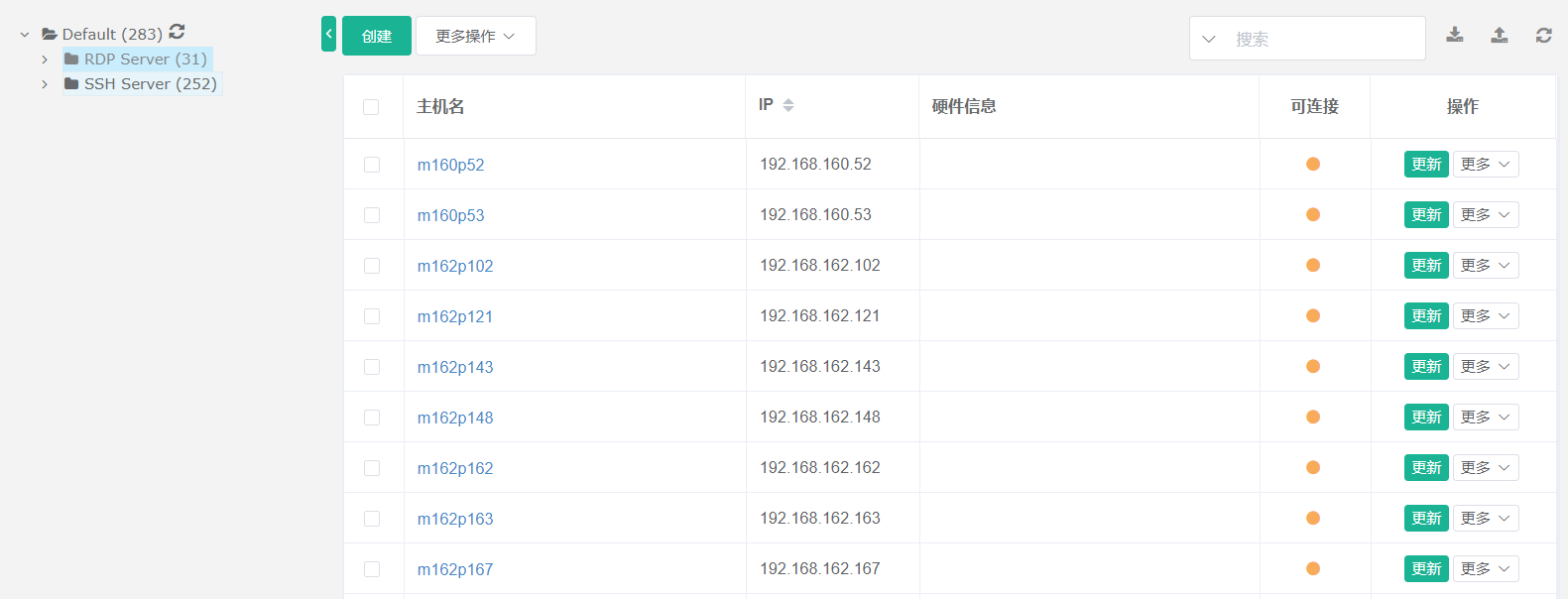1568x599 pixels.
Task: Open host link m162p167
Action: pos(455,569)
